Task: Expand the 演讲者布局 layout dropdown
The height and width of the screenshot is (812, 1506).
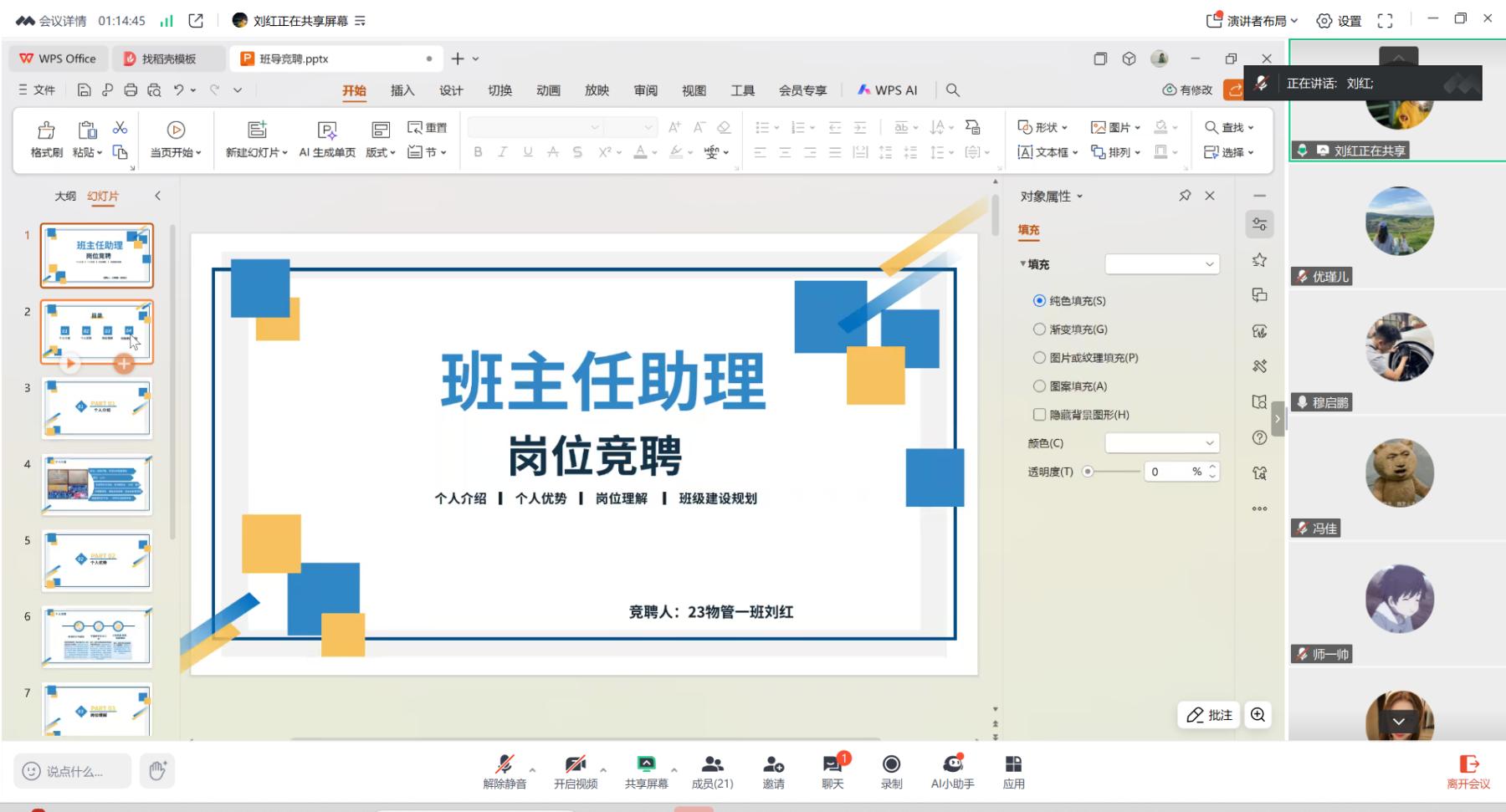Action: (1252, 21)
